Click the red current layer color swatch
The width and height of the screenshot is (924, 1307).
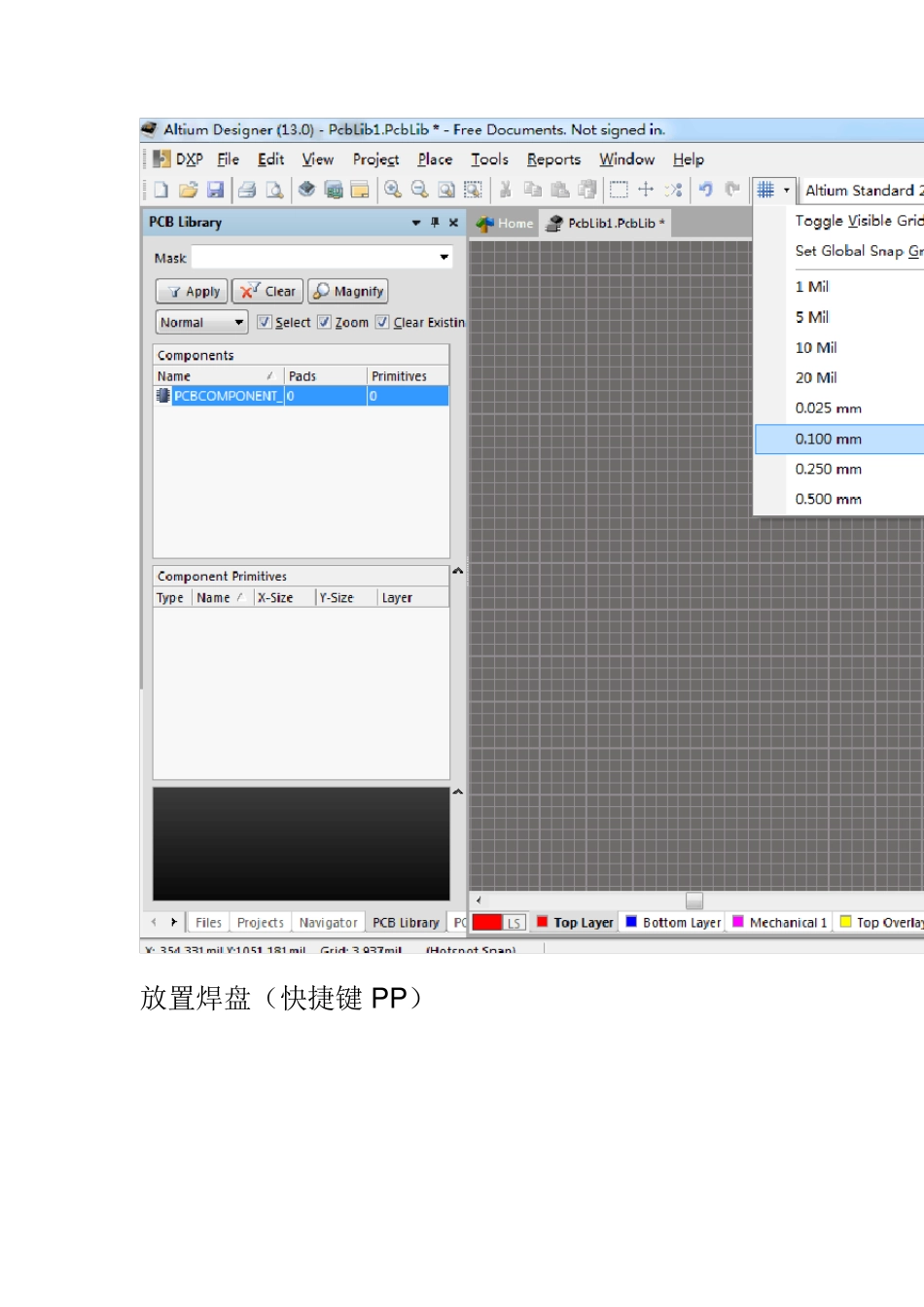(487, 923)
